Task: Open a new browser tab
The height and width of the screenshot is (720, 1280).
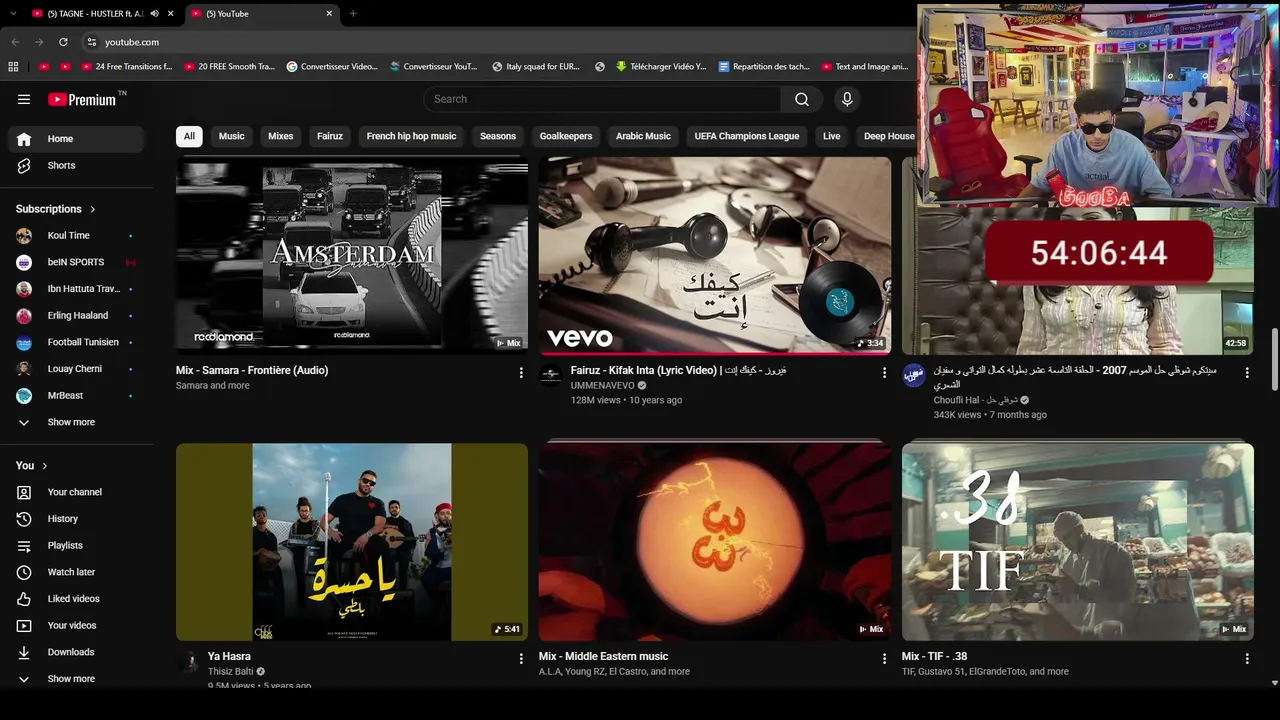Action: [353, 14]
